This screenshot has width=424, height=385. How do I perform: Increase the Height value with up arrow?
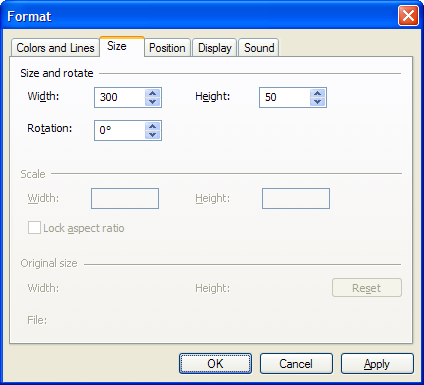click(x=318, y=93)
